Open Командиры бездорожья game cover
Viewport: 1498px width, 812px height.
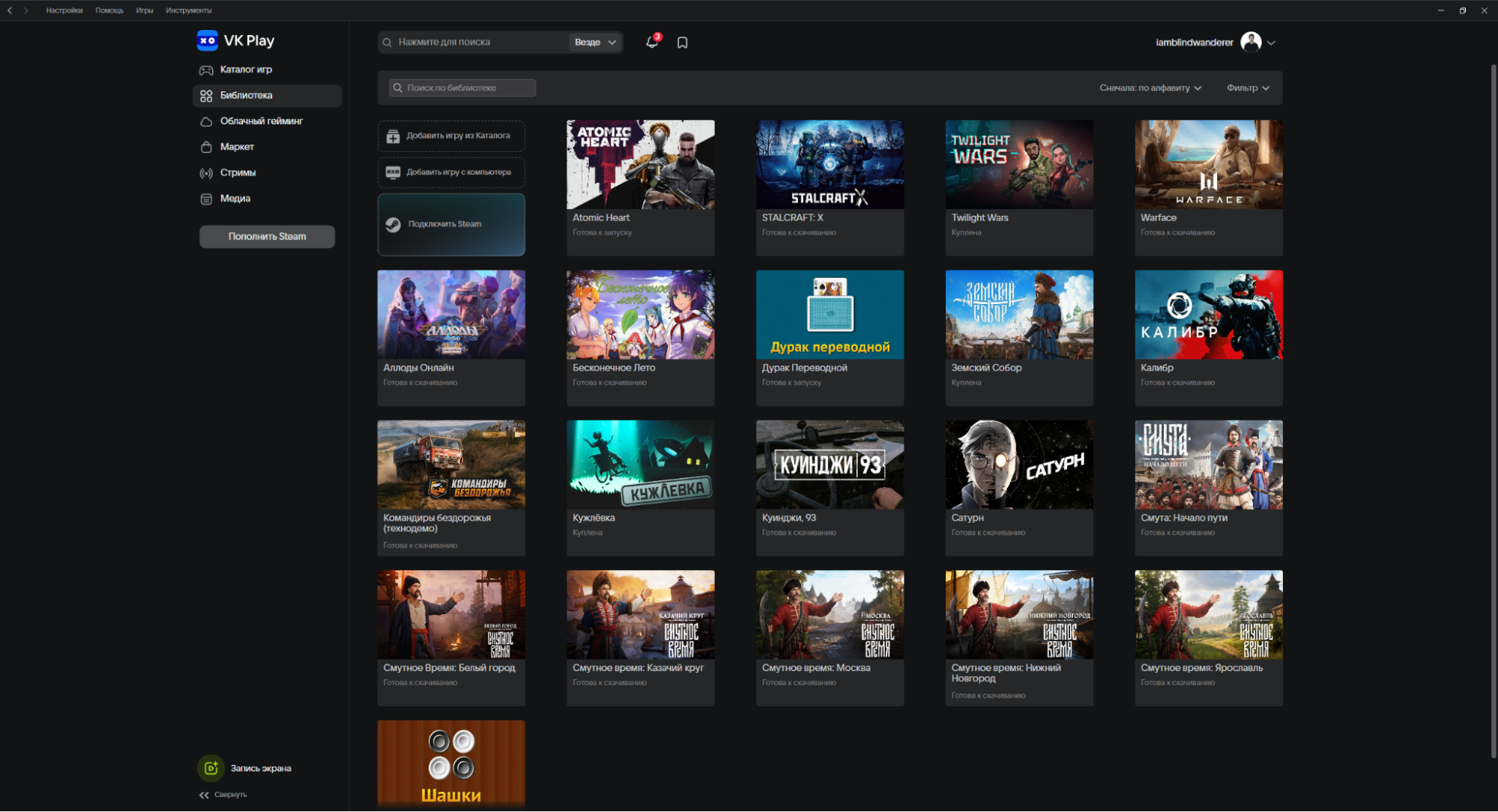coord(451,464)
